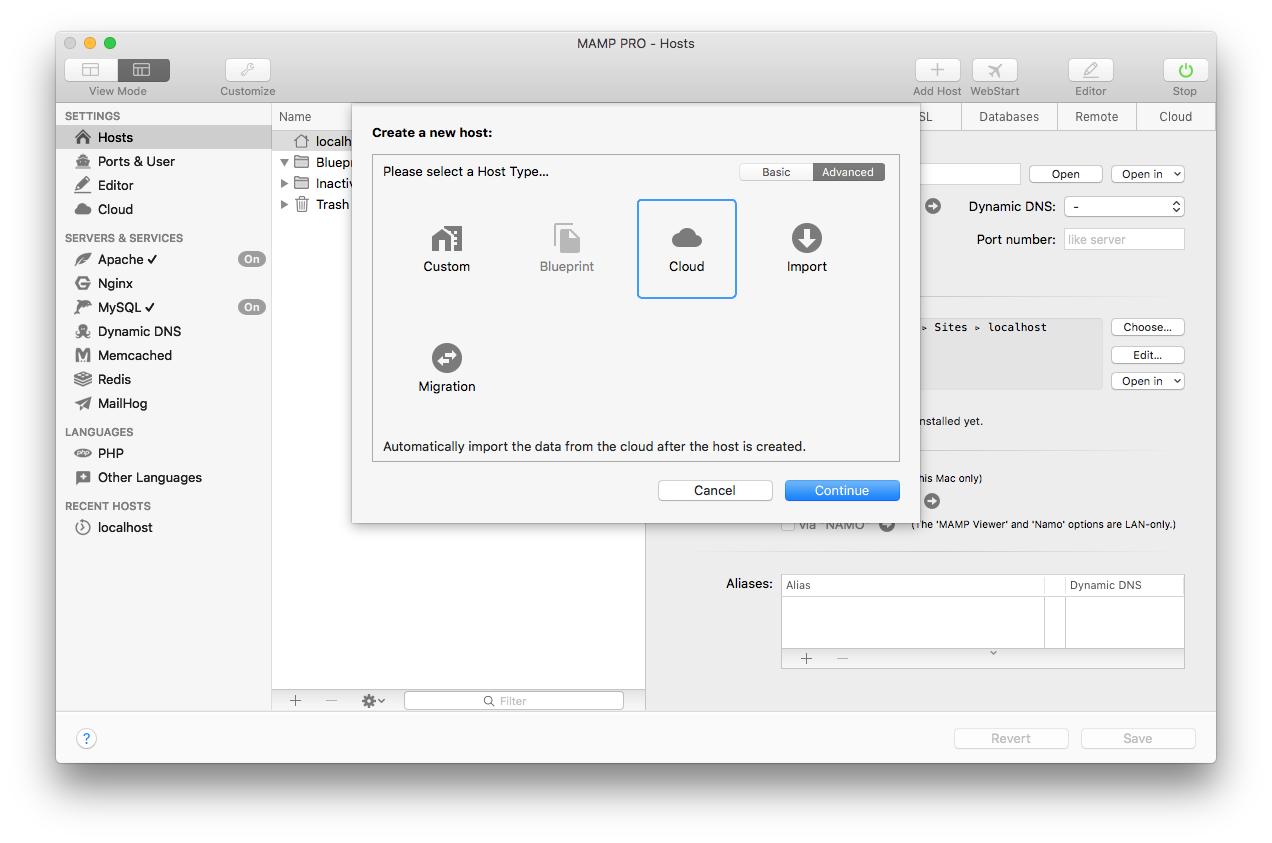
Task: Open Memcached settings in the sidebar
Action: tap(132, 355)
